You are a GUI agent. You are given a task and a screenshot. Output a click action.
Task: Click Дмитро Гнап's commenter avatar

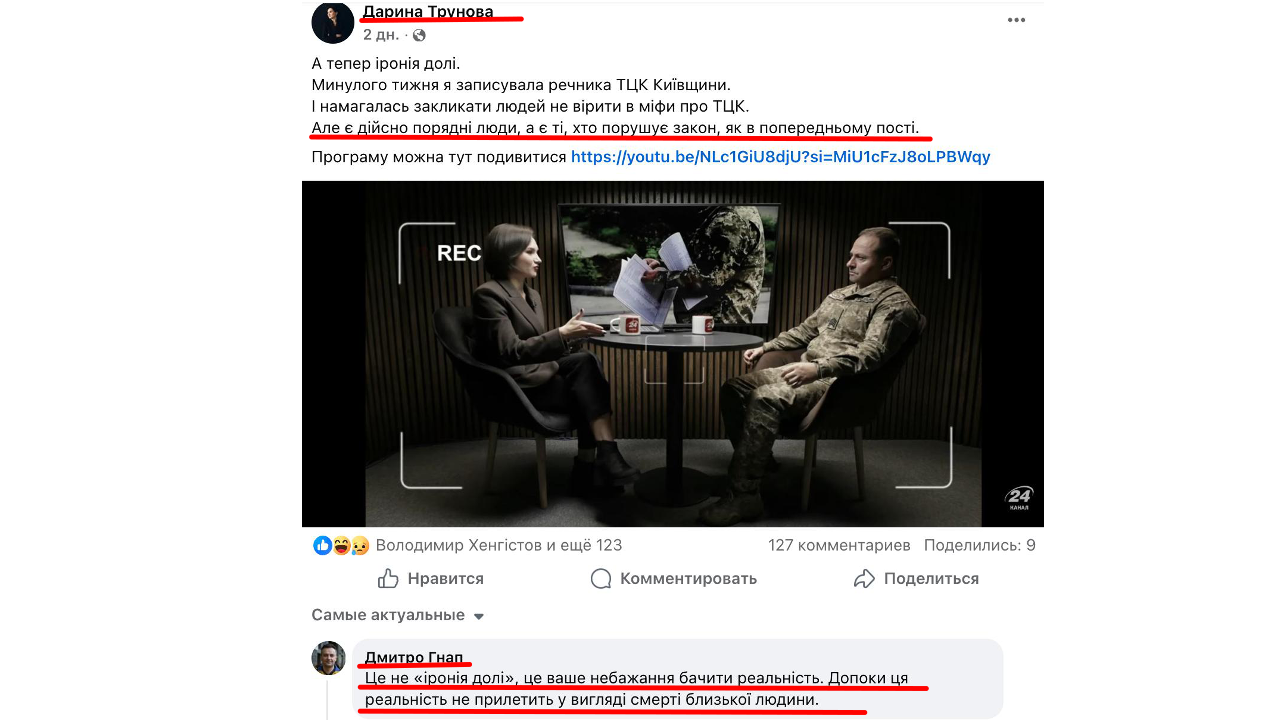(x=328, y=658)
